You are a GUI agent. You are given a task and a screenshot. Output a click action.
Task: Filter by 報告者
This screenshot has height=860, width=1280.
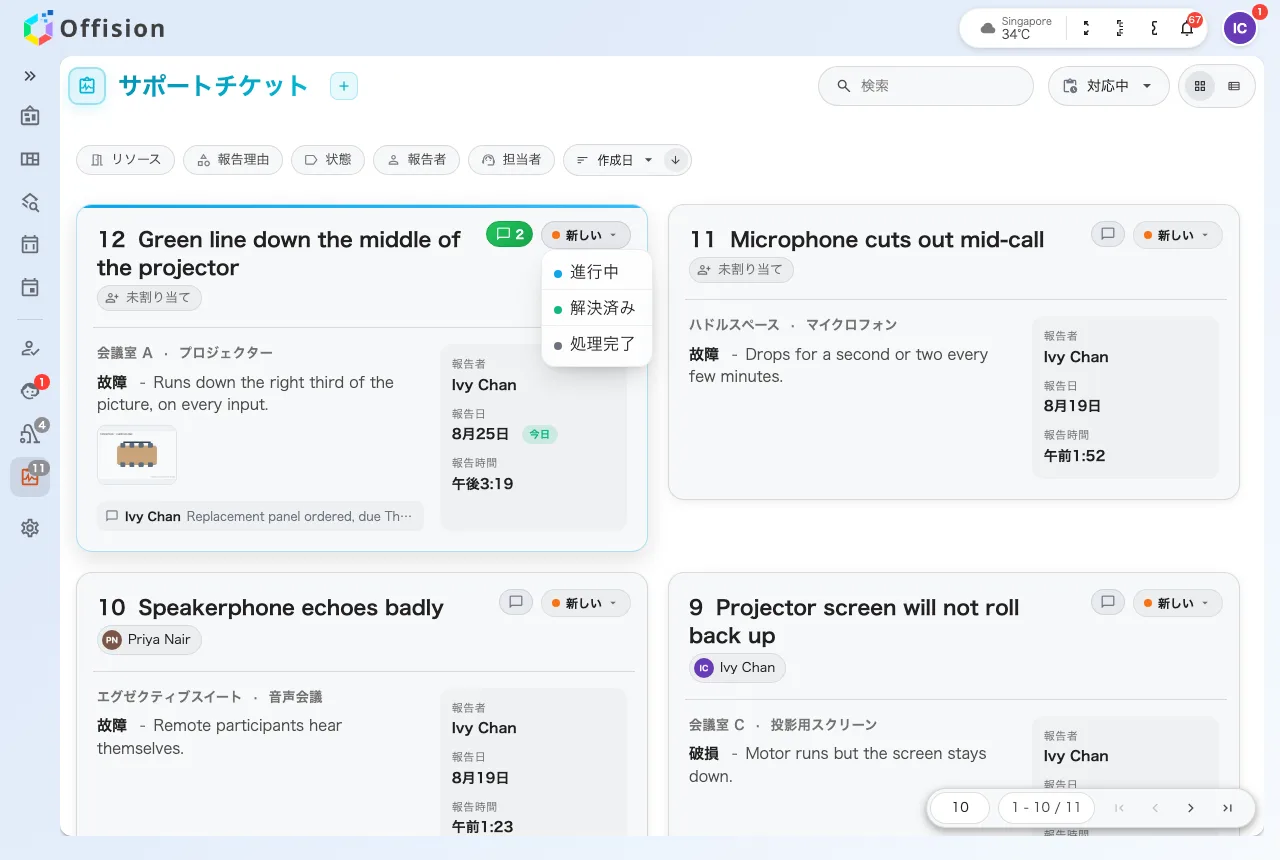pyautogui.click(x=416, y=160)
